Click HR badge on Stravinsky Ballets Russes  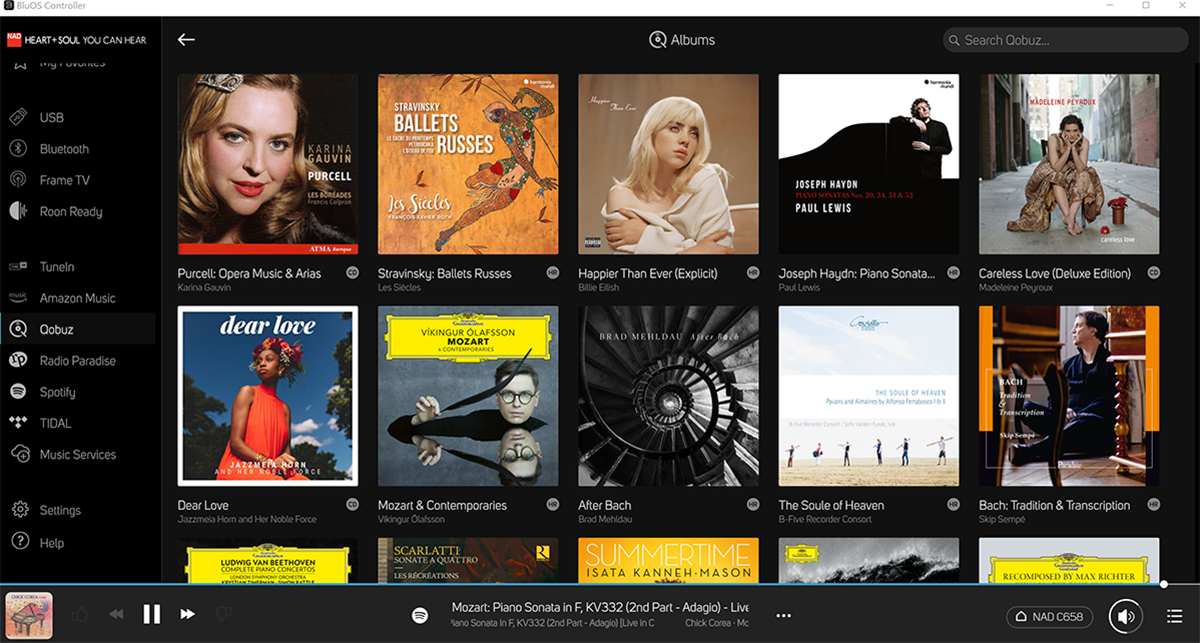[553, 272]
